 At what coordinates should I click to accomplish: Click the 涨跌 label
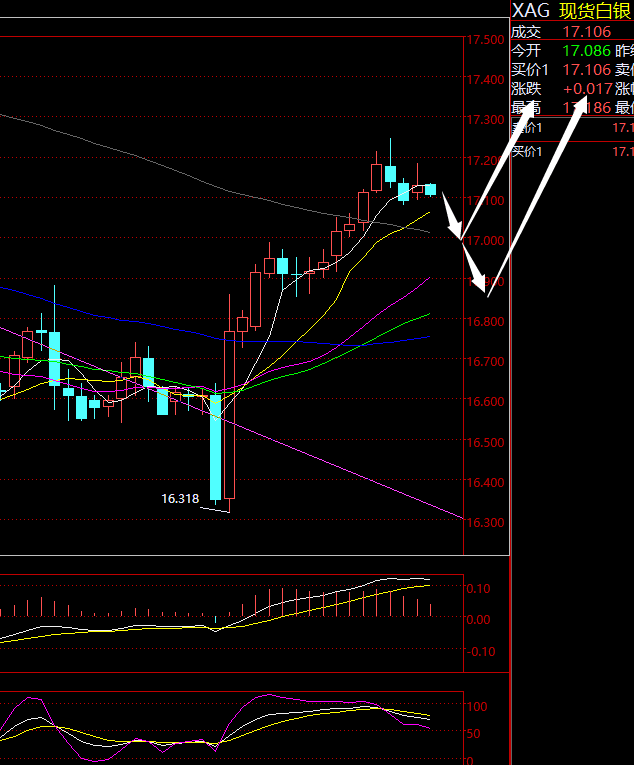(x=526, y=89)
